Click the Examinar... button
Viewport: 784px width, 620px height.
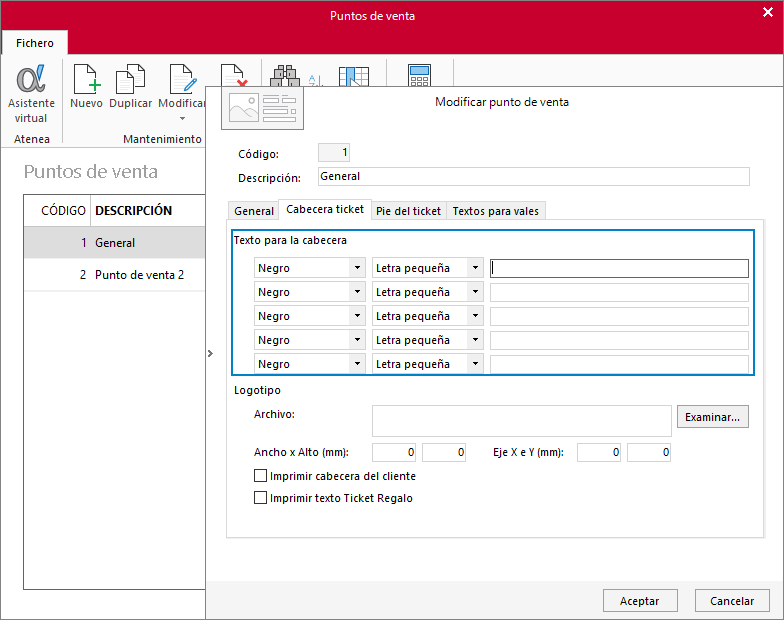pyautogui.click(x=712, y=416)
